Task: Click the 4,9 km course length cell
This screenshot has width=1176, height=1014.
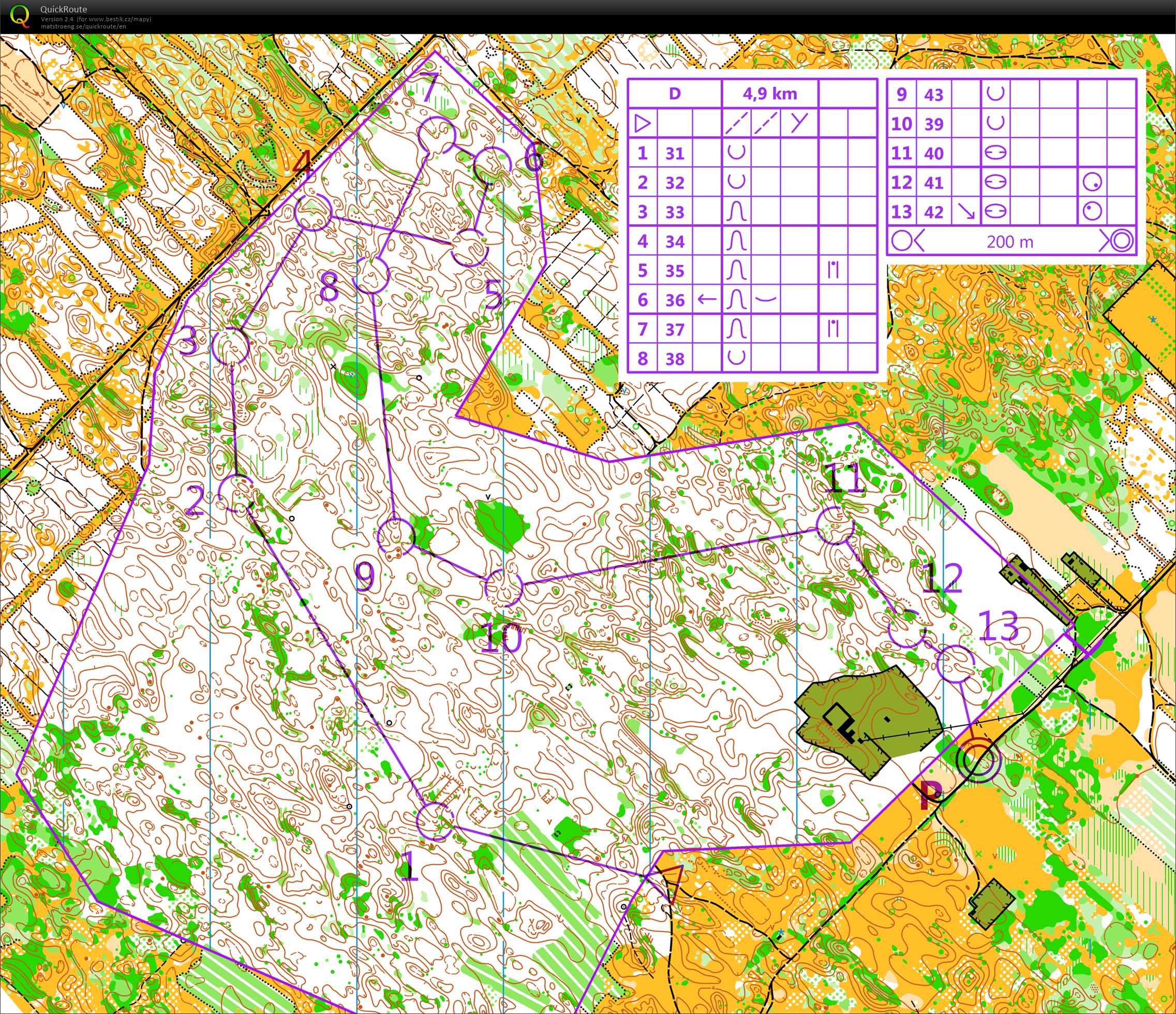Action: pos(770,94)
